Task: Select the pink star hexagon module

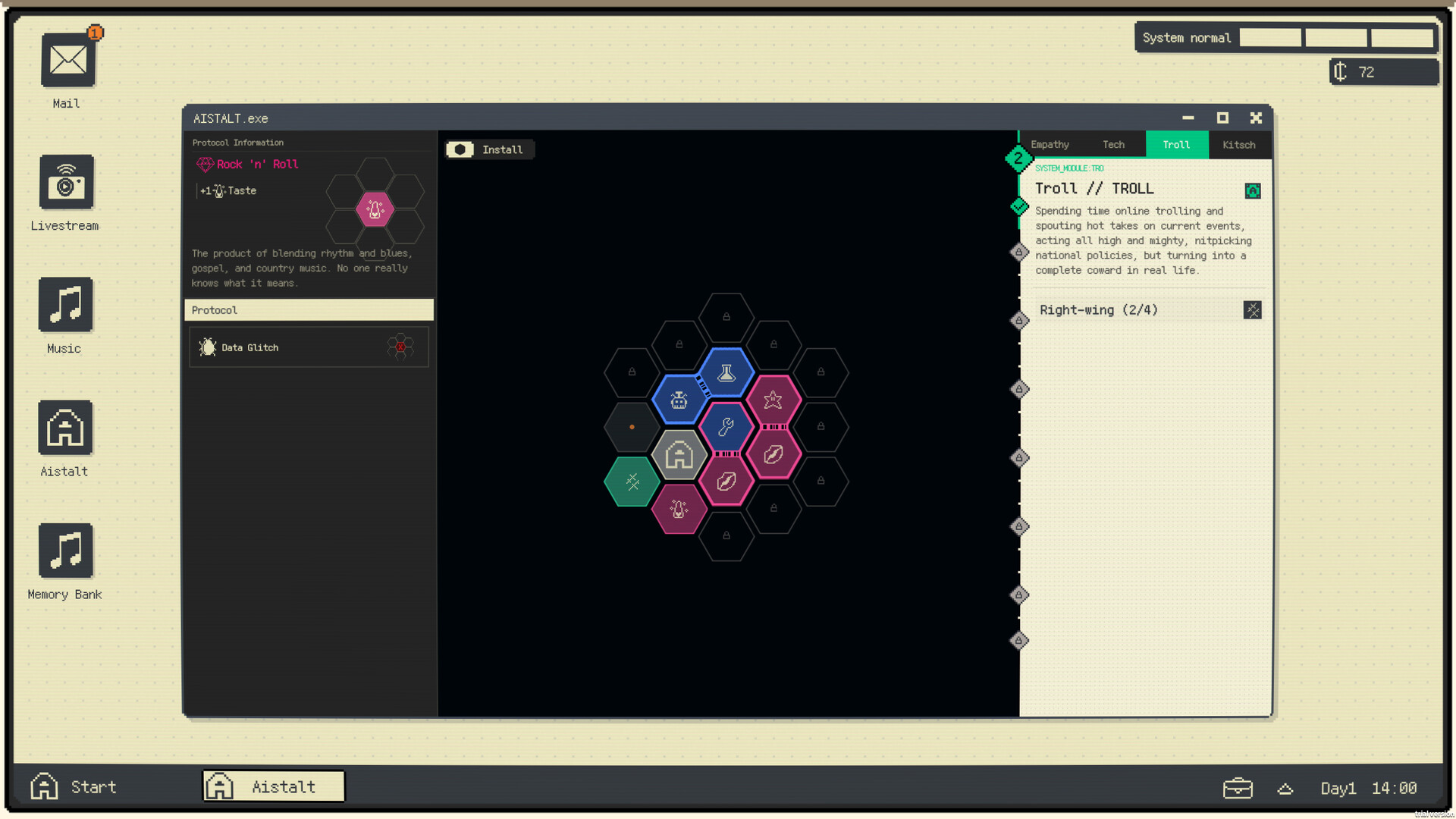Action: tap(773, 400)
